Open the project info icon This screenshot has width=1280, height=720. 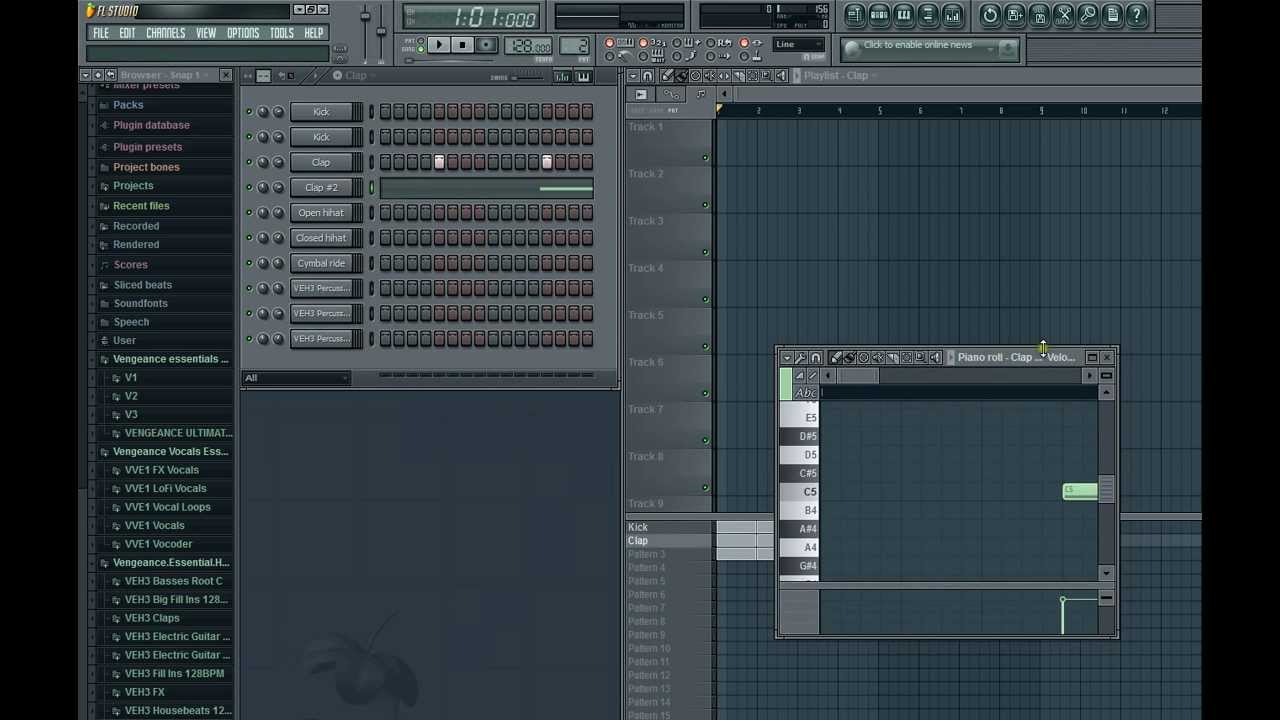[1112, 15]
